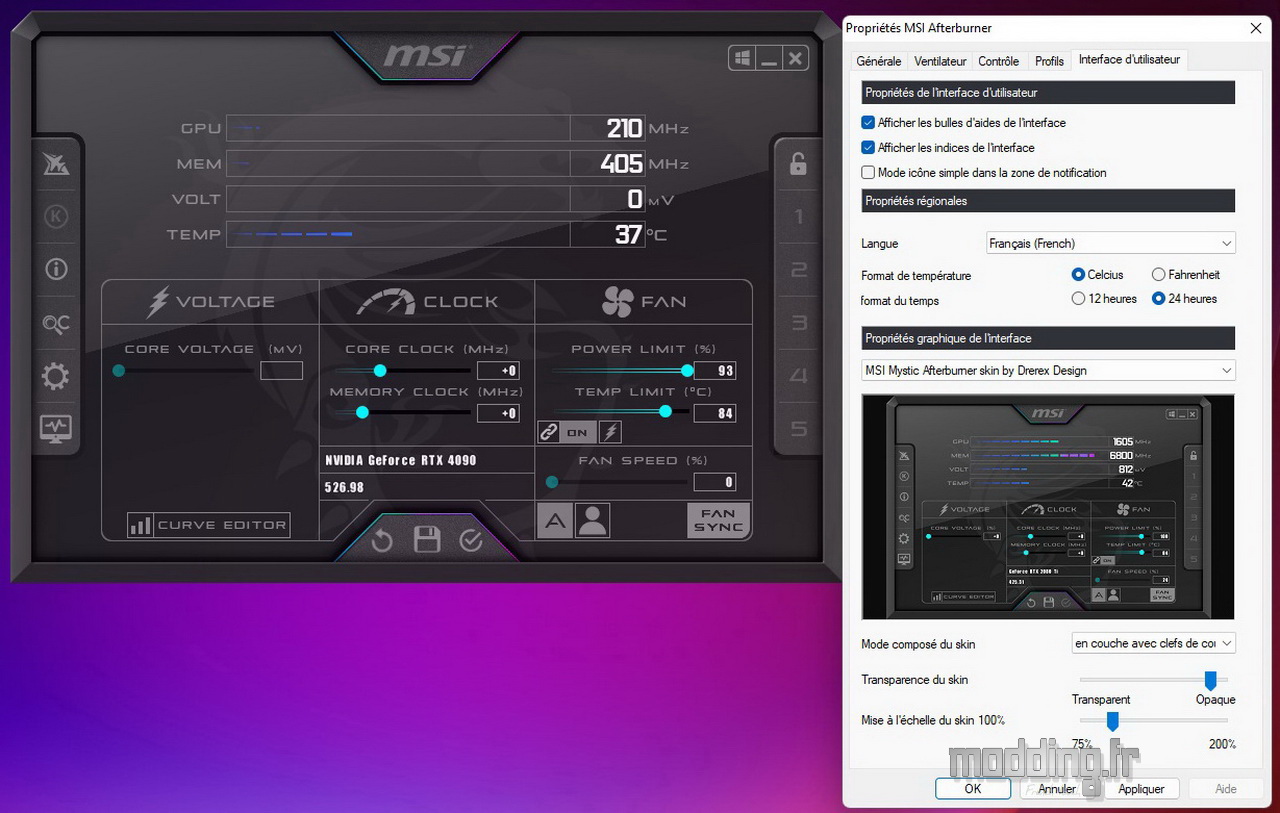Select 12 heures time format

[1078, 298]
